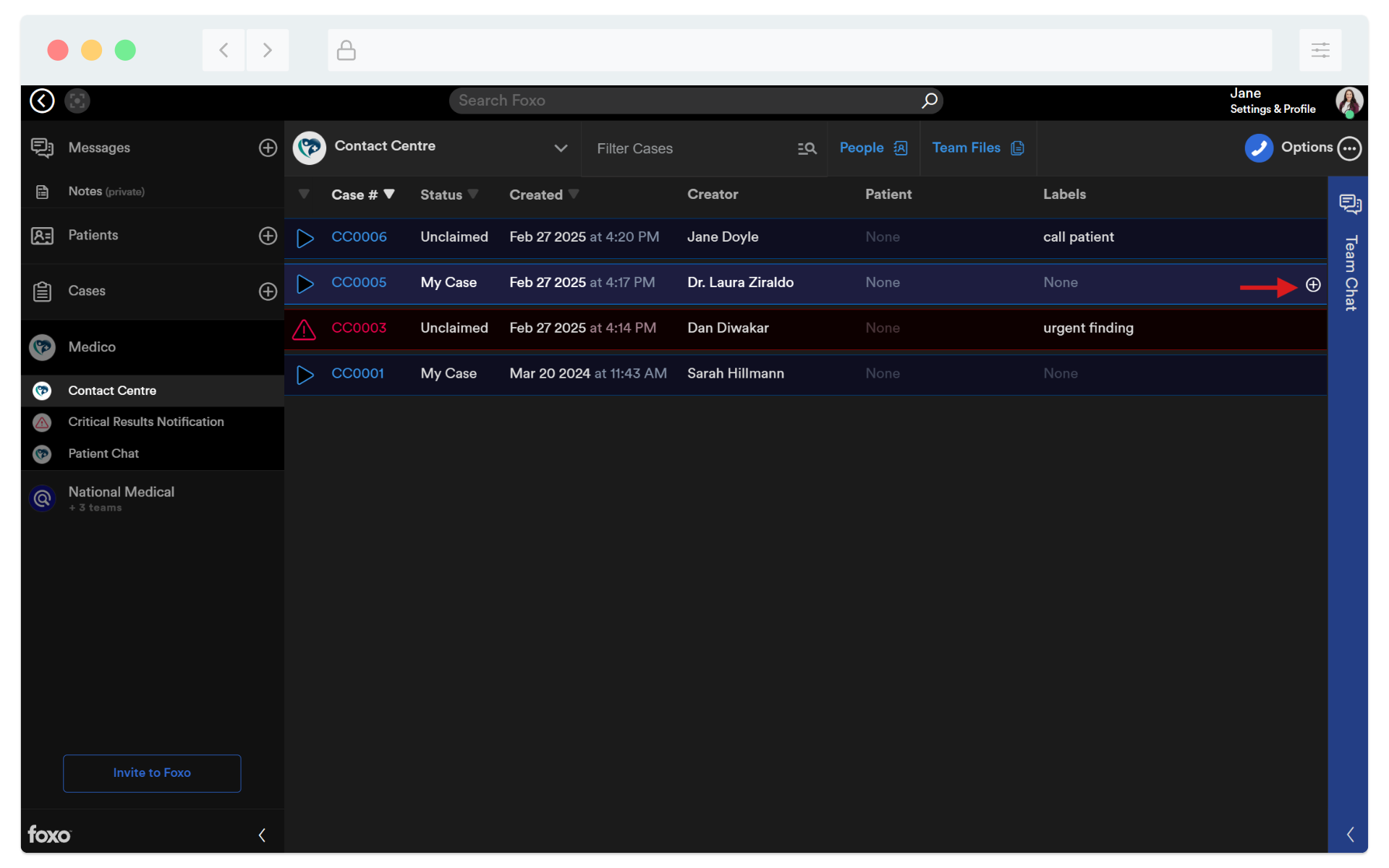1389x868 pixels.
Task: Add a label to case CC0005 plus icon
Action: (1313, 285)
